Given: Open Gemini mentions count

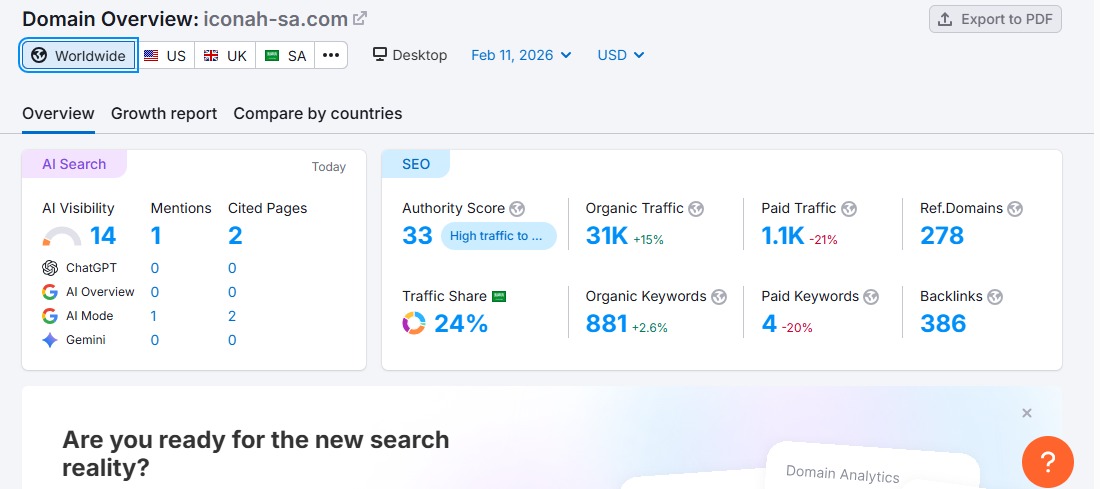Looking at the screenshot, I should click(x=154, y=340).
